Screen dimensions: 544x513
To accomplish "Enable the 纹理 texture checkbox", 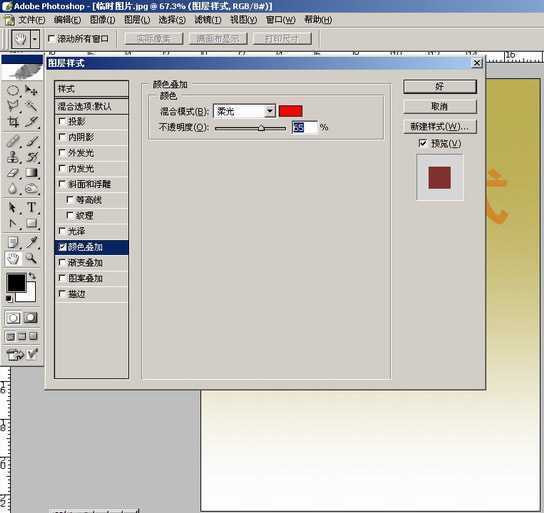I will (70, 215).
